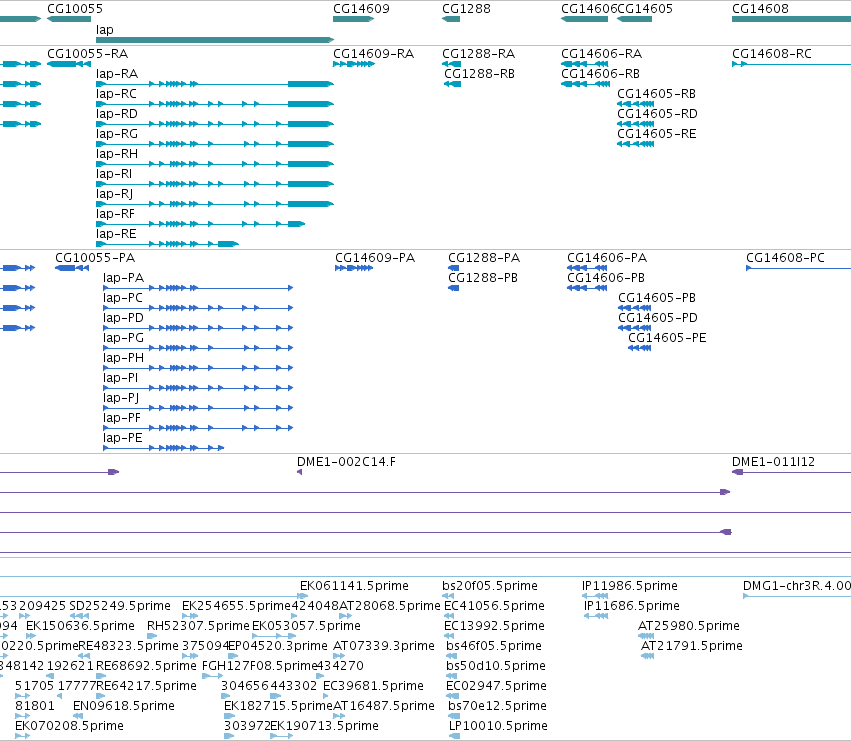Click protein CG14605-PE

click(x=639, y=348)
